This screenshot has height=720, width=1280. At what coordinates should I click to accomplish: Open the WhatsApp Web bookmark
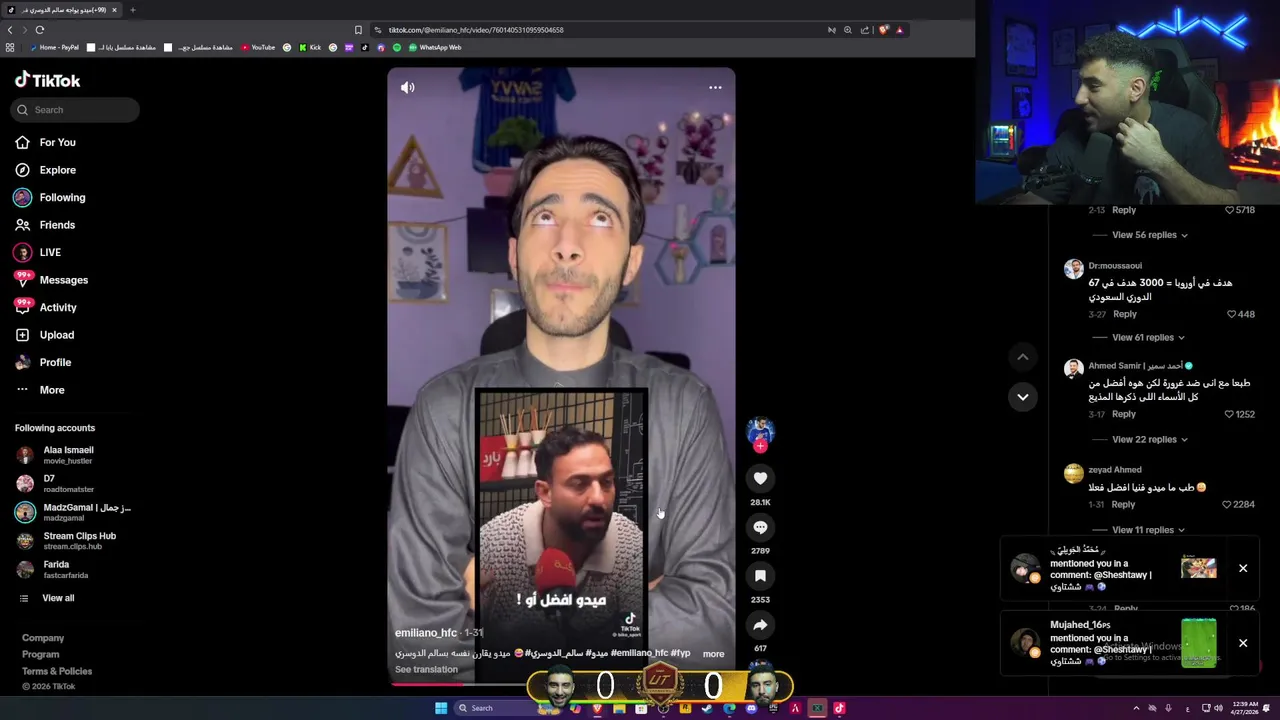pyautogui.click(x=434, y=47)
